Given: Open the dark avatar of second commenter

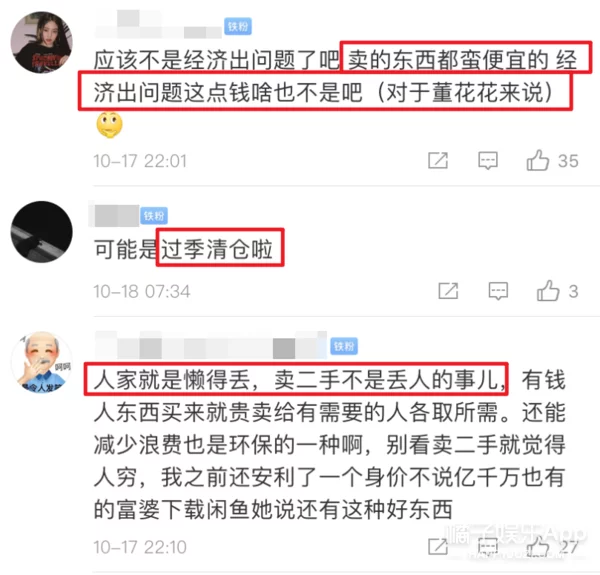Looking at the screenshot, I should [x=41, y=232].
